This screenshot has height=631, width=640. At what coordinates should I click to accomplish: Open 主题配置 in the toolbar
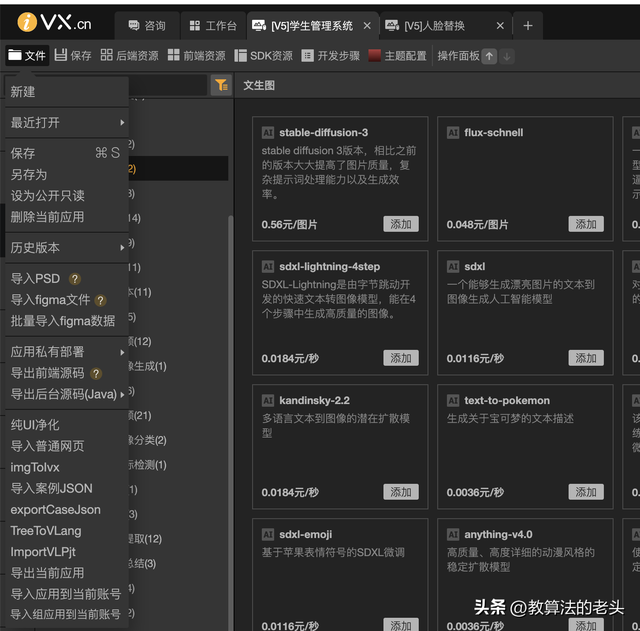click(398, 55)
